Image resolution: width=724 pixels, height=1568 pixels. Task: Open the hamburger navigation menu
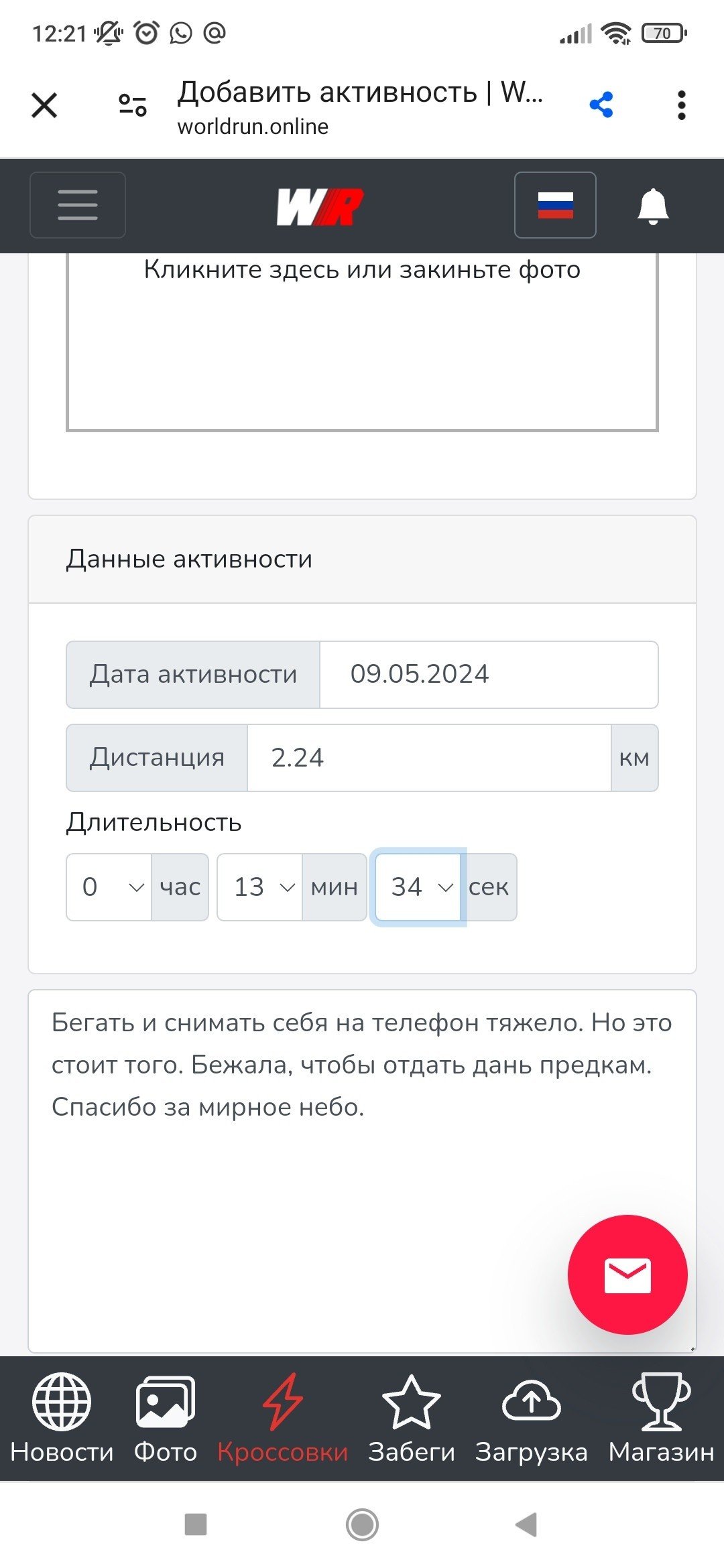78,205
